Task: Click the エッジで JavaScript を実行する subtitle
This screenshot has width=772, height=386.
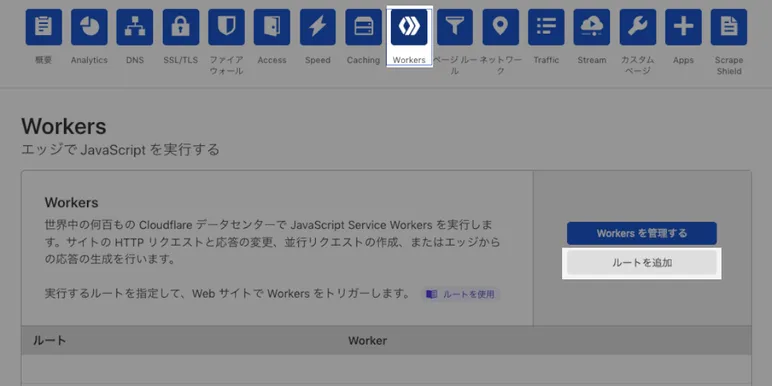Action: (x=120, y=149)
